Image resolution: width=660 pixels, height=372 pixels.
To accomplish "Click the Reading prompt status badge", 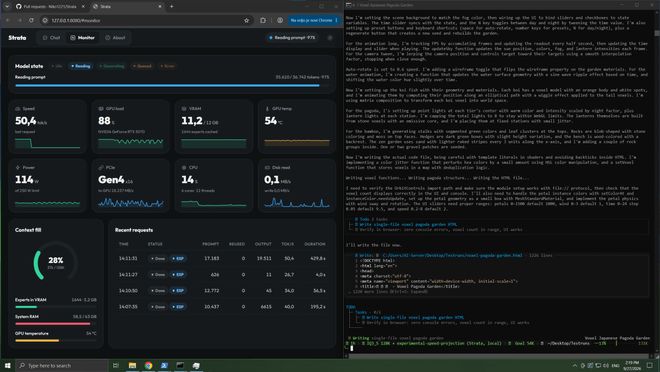I will point(293,38).
